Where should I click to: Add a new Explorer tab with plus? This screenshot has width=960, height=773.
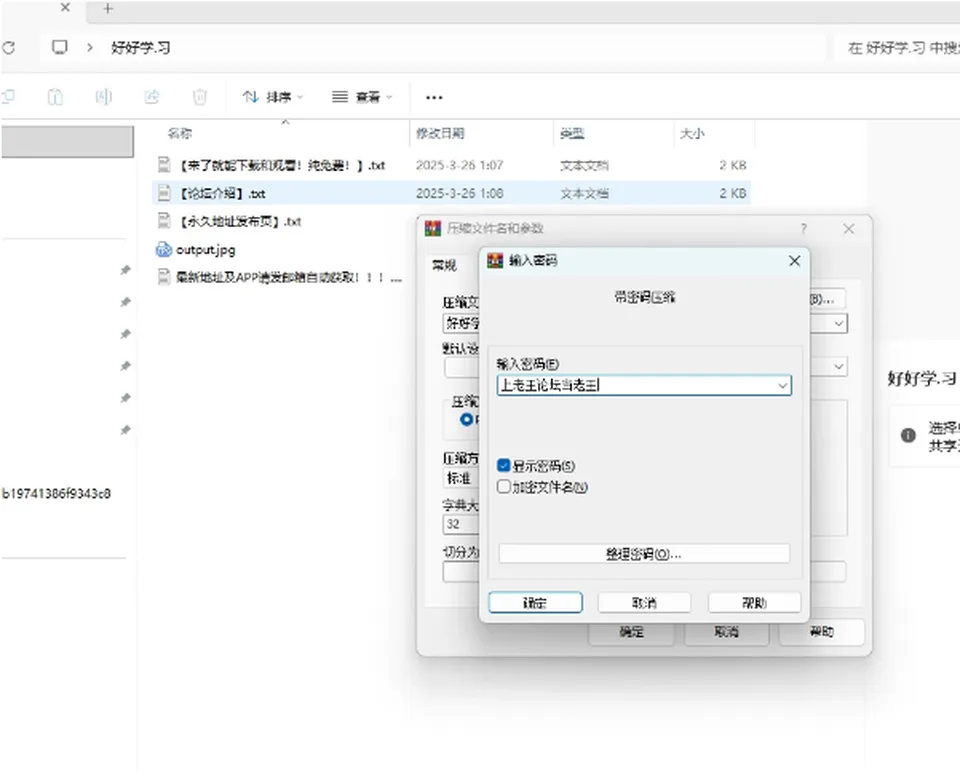click(x=108, y=9)
